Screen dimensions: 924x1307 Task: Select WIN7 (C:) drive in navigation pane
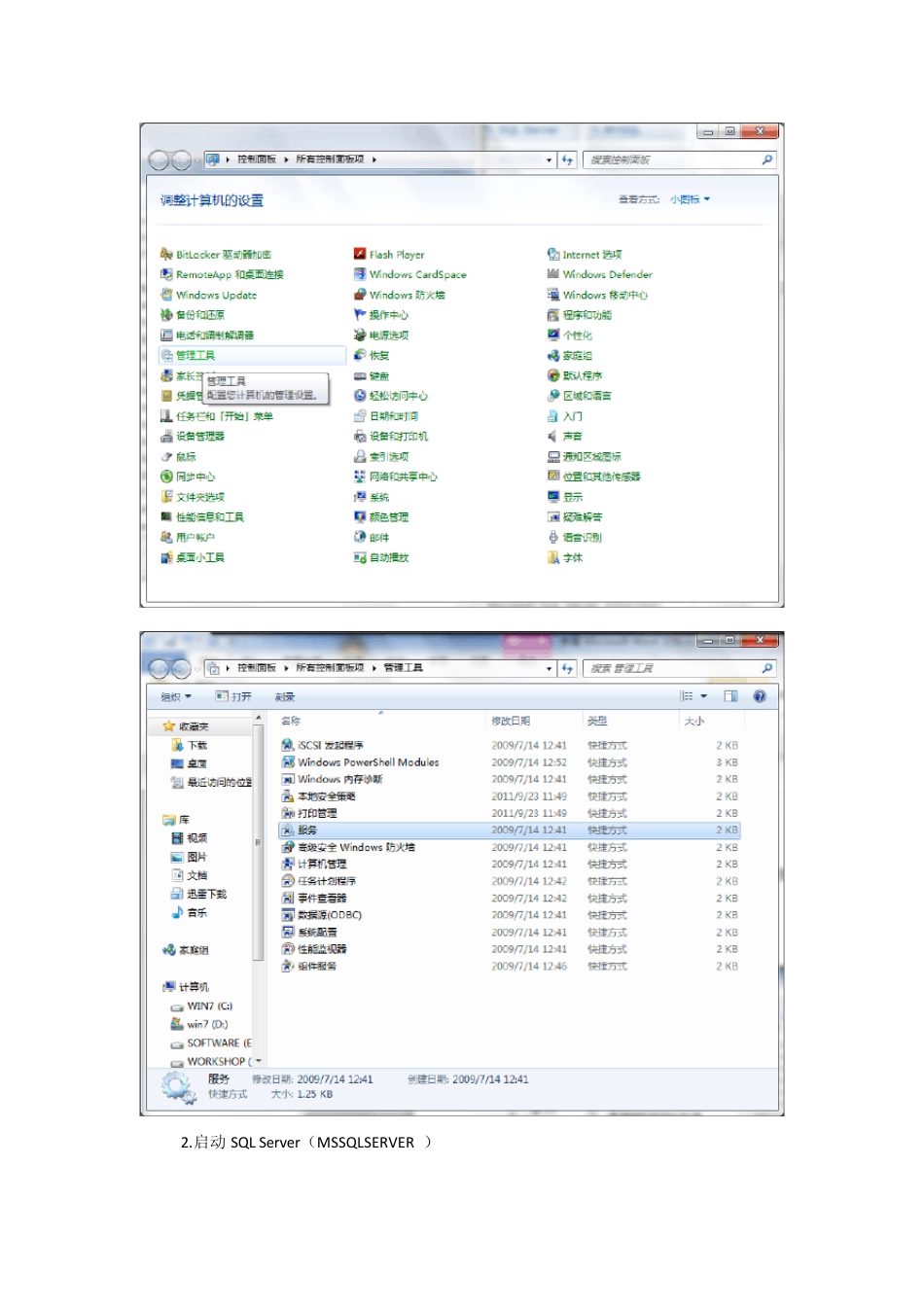(202, 1007)
